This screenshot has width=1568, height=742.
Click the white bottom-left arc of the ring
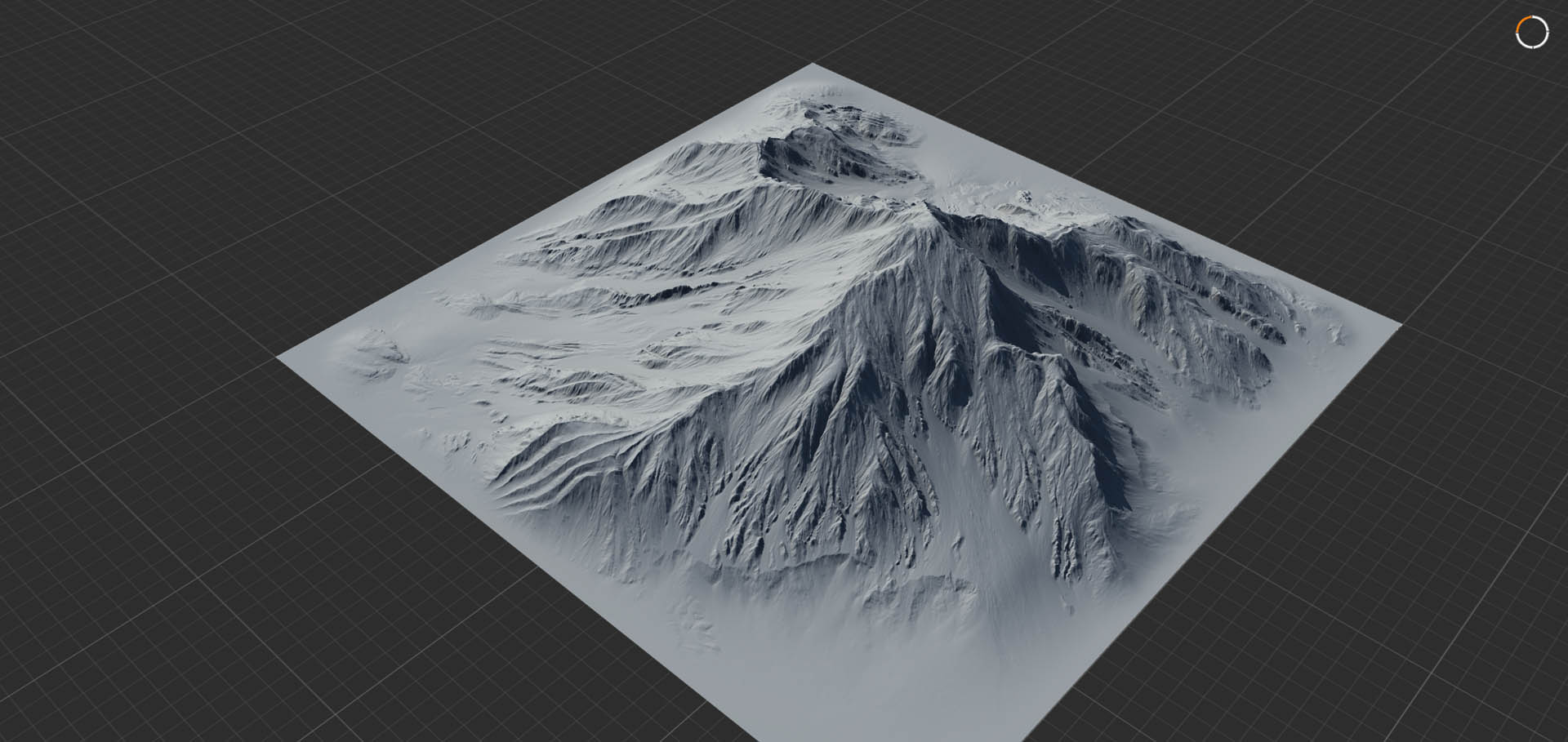(1521, 43)
